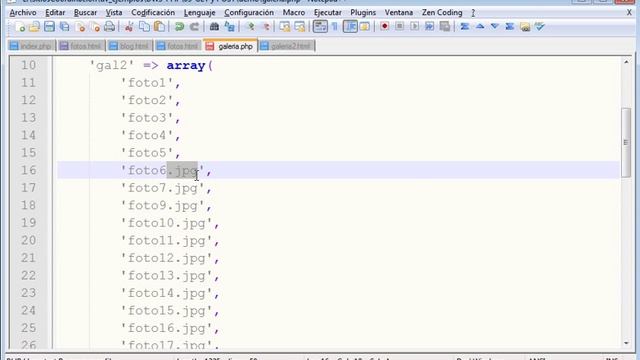Toggle synchronized horizontal scrolling icon

[x=300, y=27]
